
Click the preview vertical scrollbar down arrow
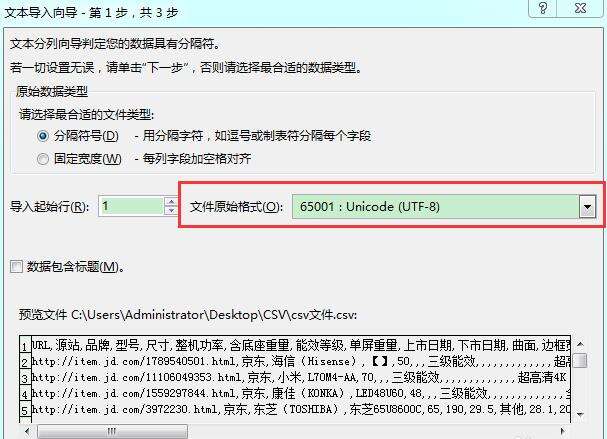(x=580, y=414)
